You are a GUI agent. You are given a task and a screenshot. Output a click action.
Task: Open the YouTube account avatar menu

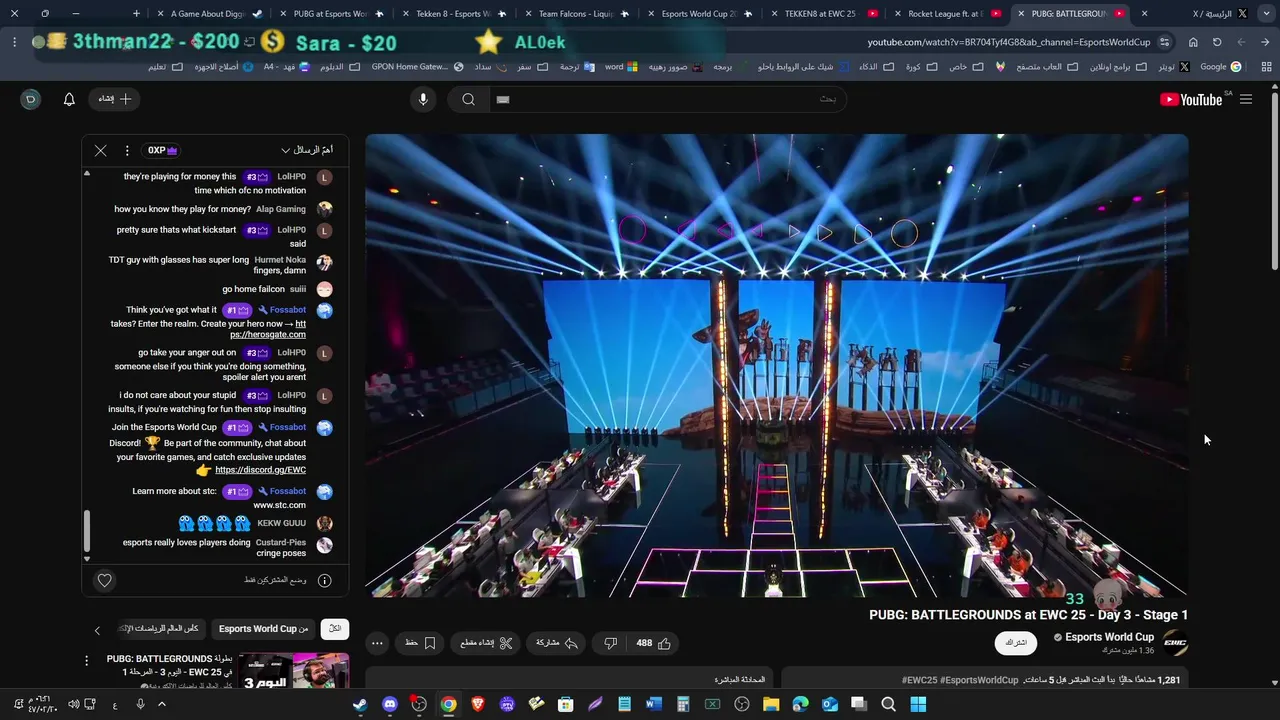pyautogui.click(x=31, y=99)
